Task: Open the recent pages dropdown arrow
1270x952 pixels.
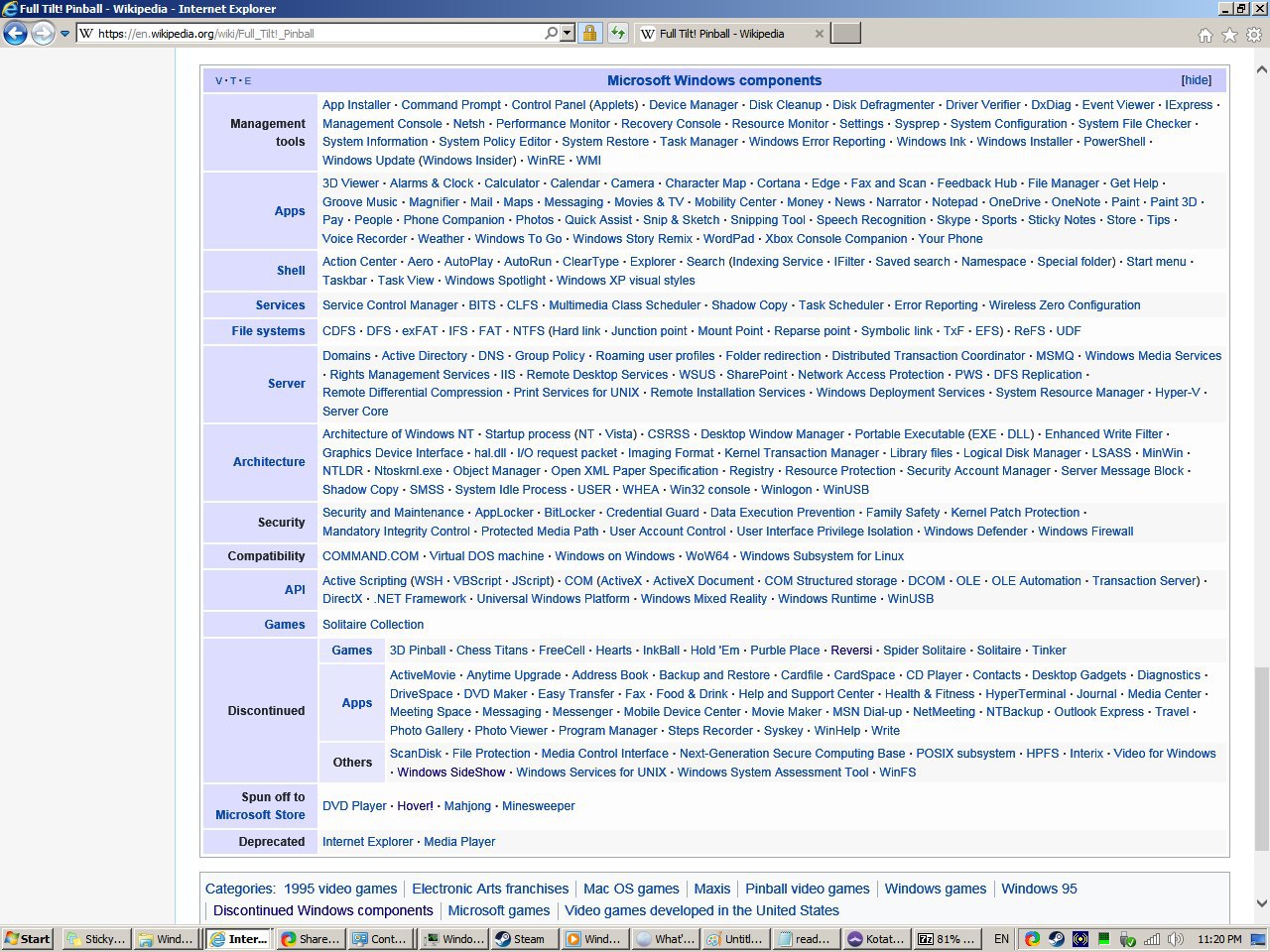Action: 64,34
